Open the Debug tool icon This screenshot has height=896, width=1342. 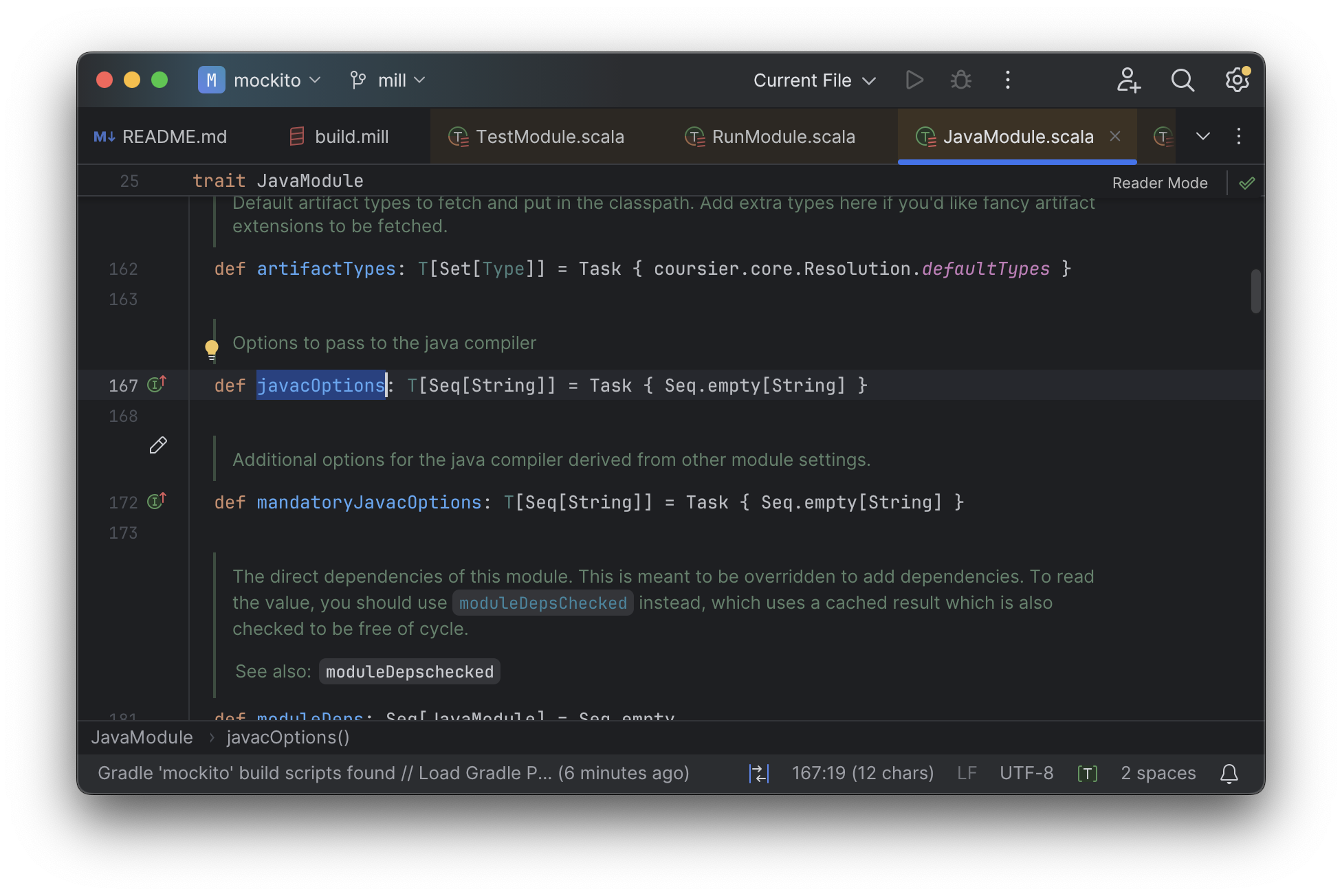tap(961, 80)
